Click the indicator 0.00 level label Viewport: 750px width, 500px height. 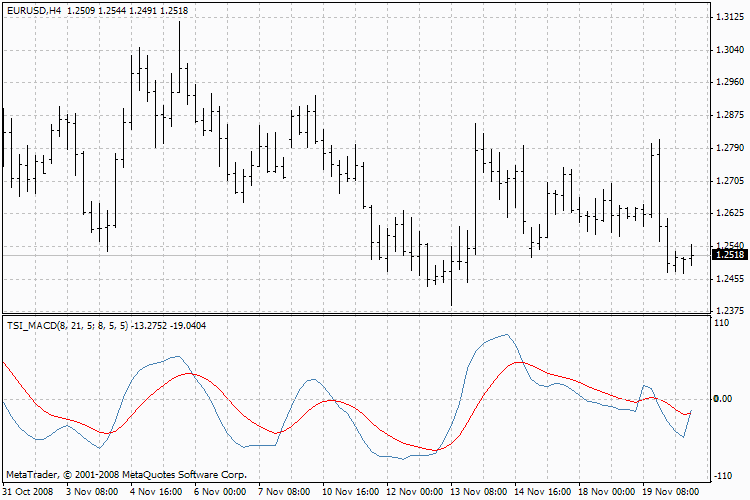(723, 399)
